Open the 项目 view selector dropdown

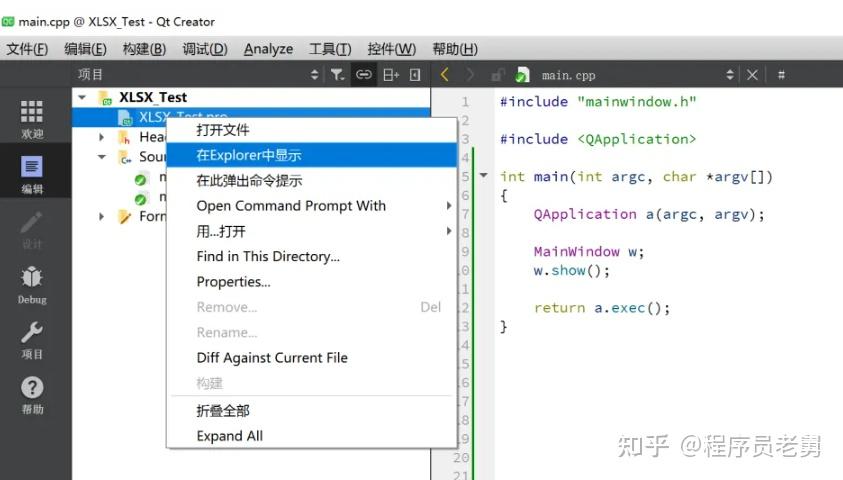pyautogui.click(x=315, y=75)
